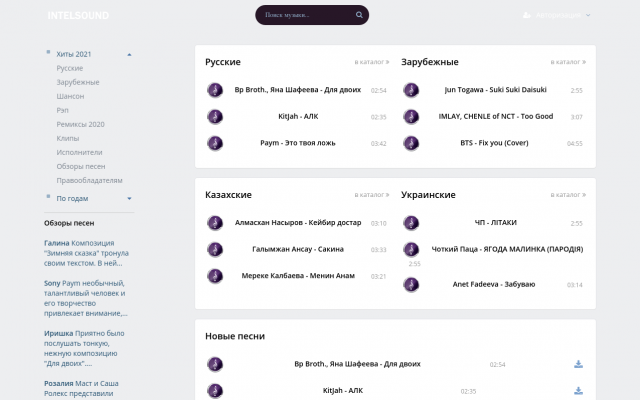Play Bp Broth., Яна Шафеева track in Русские
Viewport: 640px width, 400px height.
(x=215, y=90)
